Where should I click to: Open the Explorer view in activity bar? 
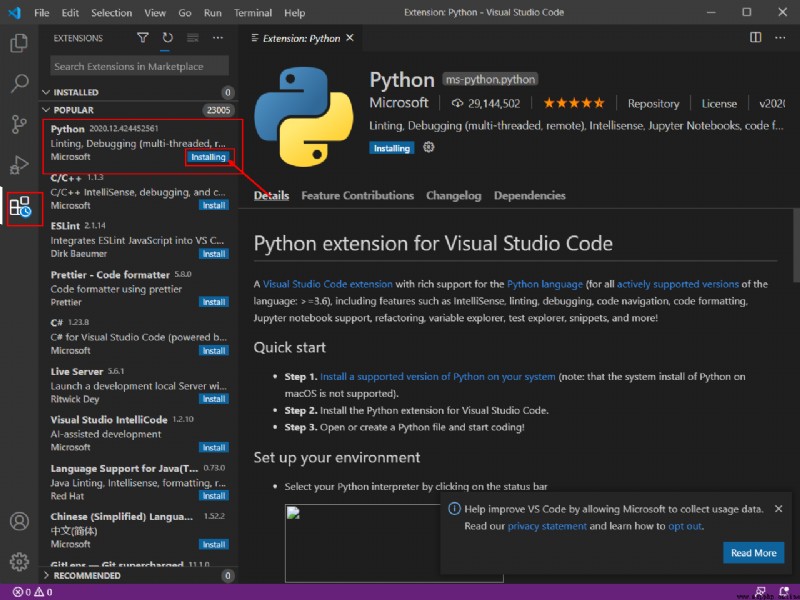19,43
